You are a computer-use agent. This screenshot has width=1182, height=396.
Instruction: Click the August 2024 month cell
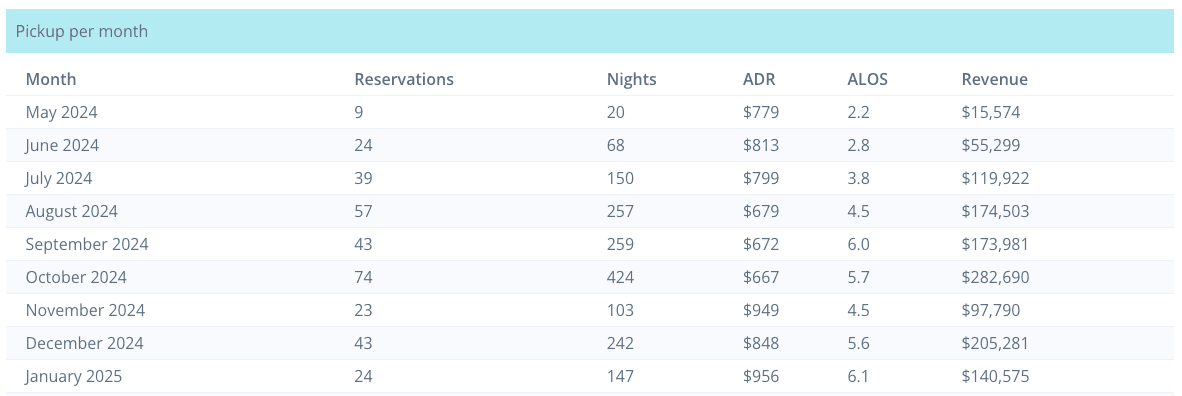pos(72,211)
